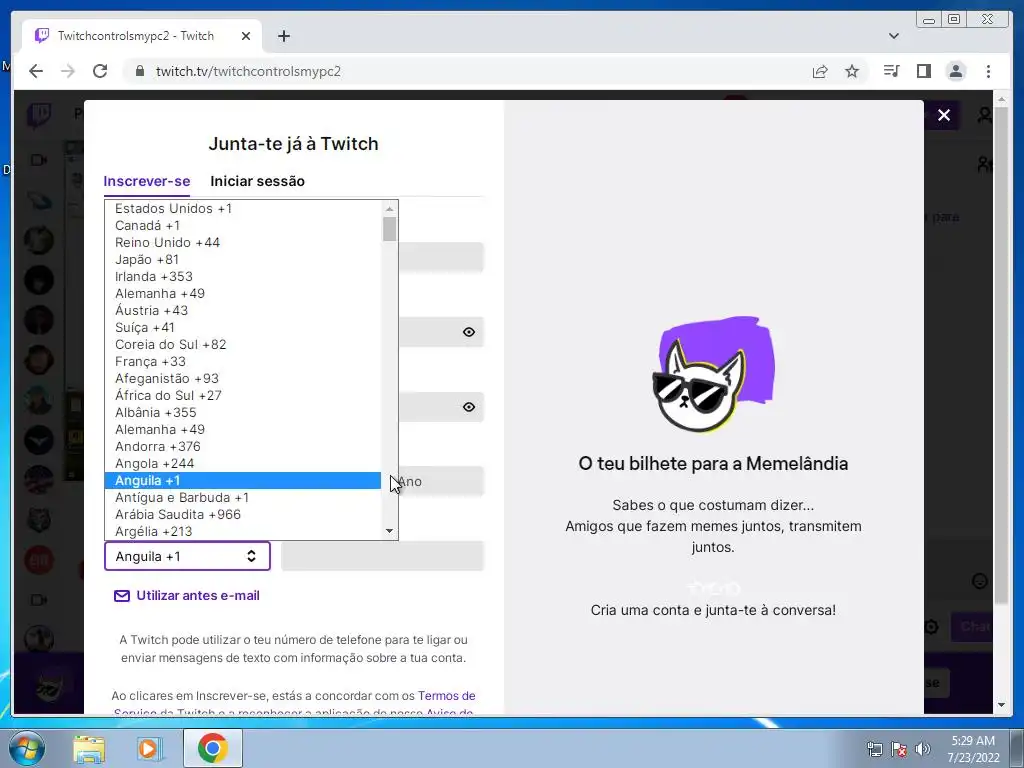This screenshot has height=768, width=1024.
Task: Open the Chrome profile avatar
Action: click(x=955, y=71)
